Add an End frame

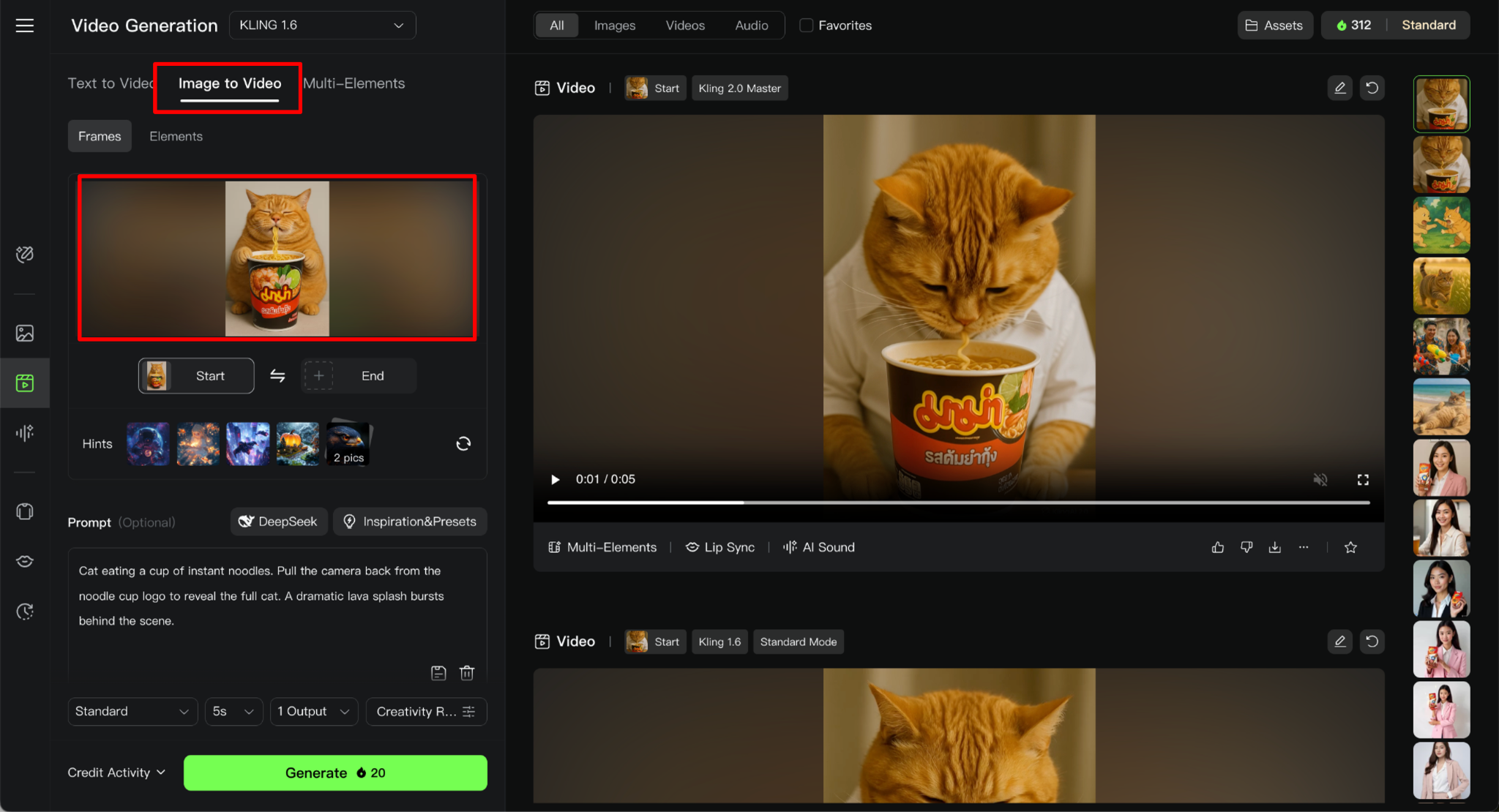pyautogui.click(x=359, y=376)
